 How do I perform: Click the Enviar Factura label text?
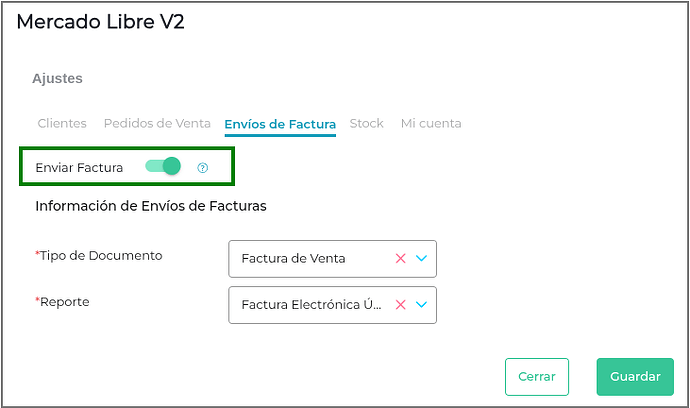[x=79, y=168]
